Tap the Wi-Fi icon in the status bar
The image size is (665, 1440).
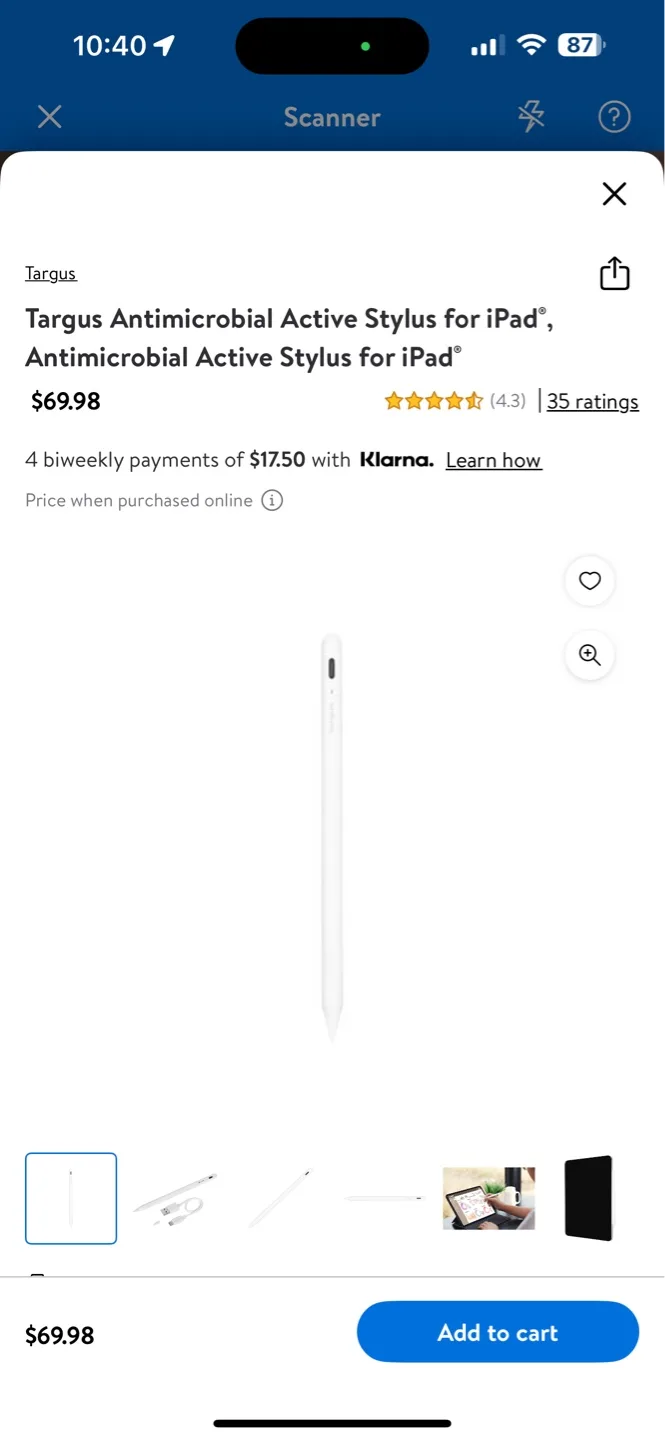pyautogui.click(x=532, y=44)
